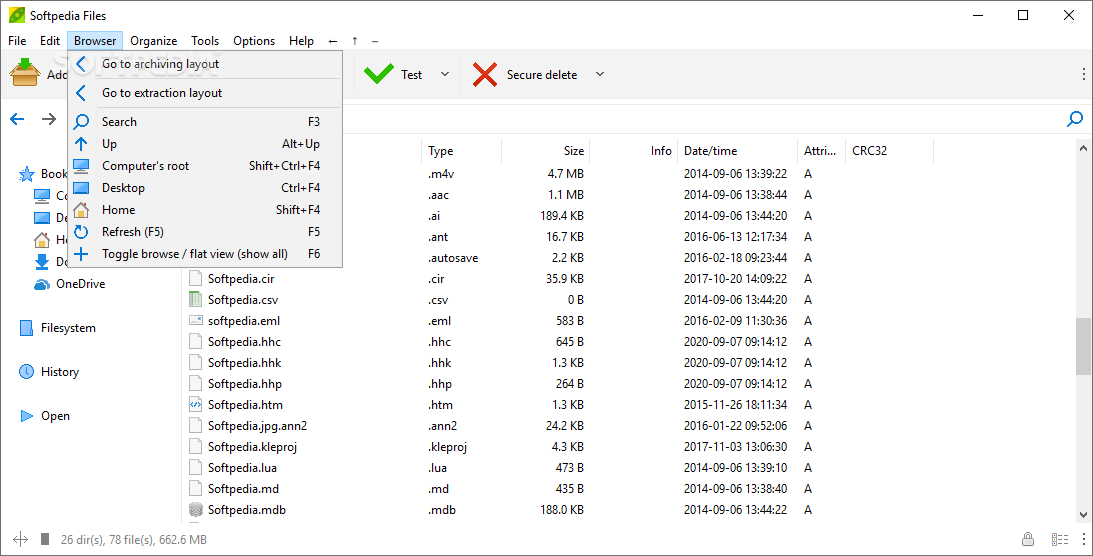Click the green Test checkmark icon
Image resolution: width=1093 pixels, height=556 pixels.
379,74
